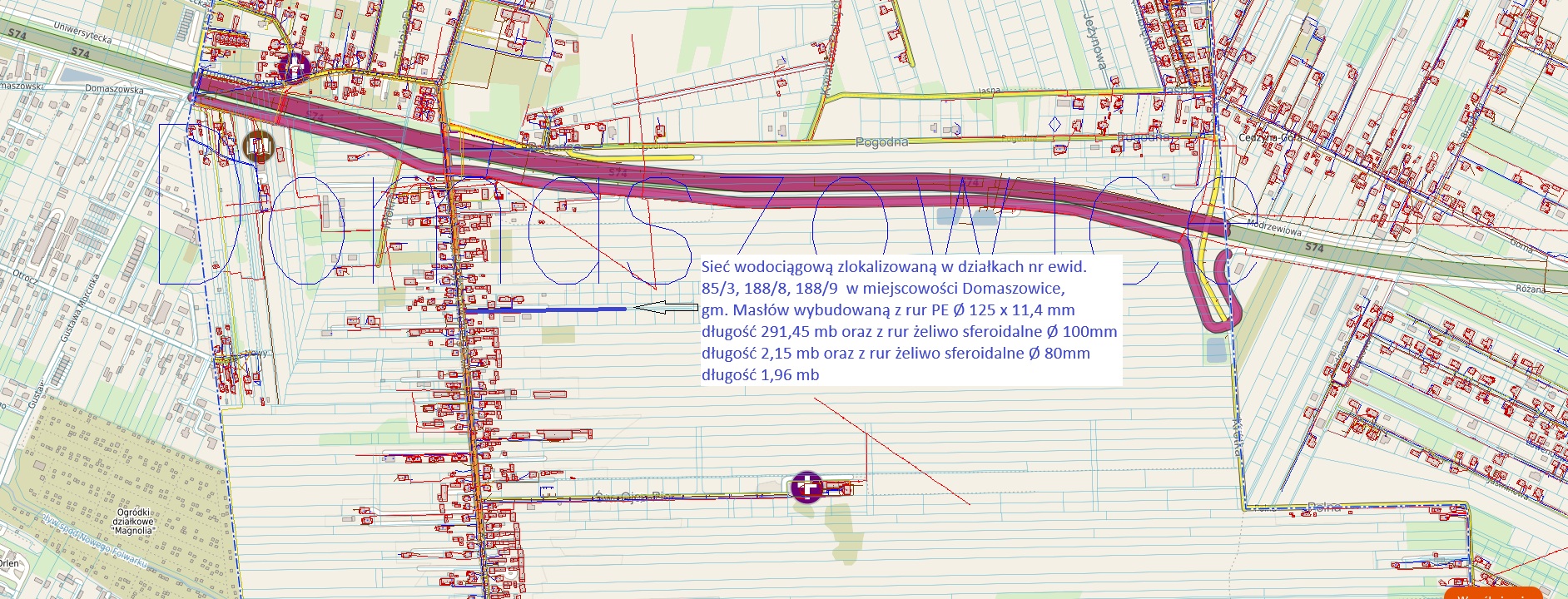
Task: Click the Cedzyna Góra place label
Action: [1269, 137]
